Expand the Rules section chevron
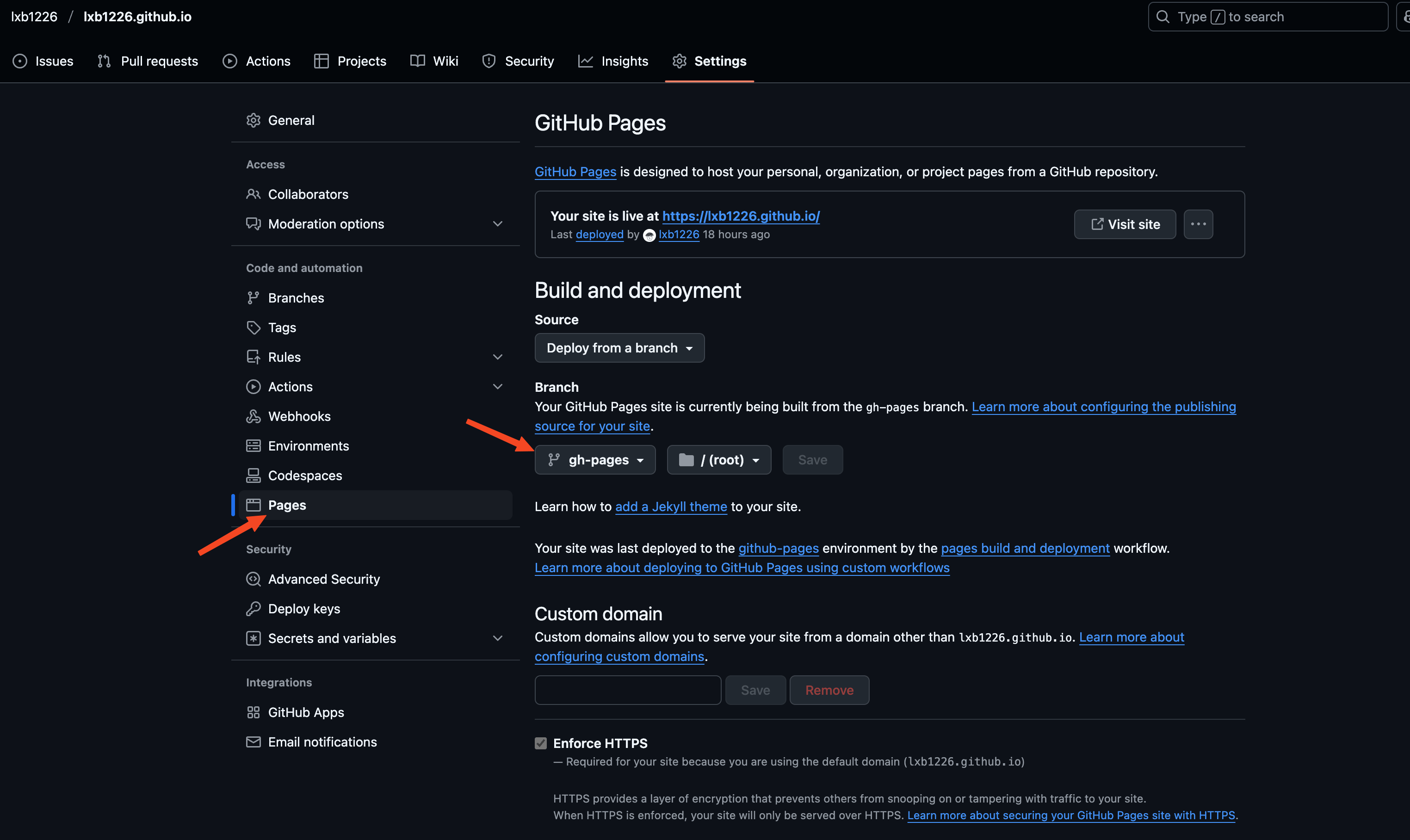Viewport: 1410px width, 840px height. (x=498, y=357)
